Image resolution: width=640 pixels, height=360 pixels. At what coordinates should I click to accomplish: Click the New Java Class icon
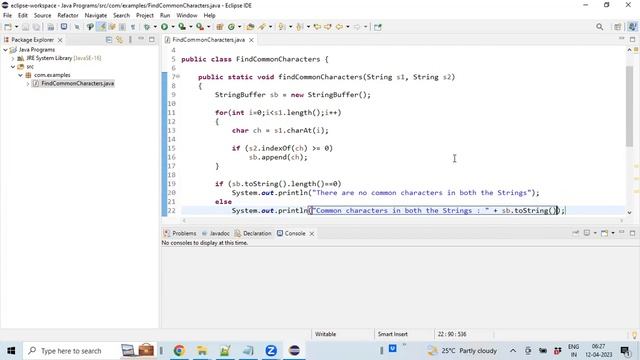pos(231,27)
